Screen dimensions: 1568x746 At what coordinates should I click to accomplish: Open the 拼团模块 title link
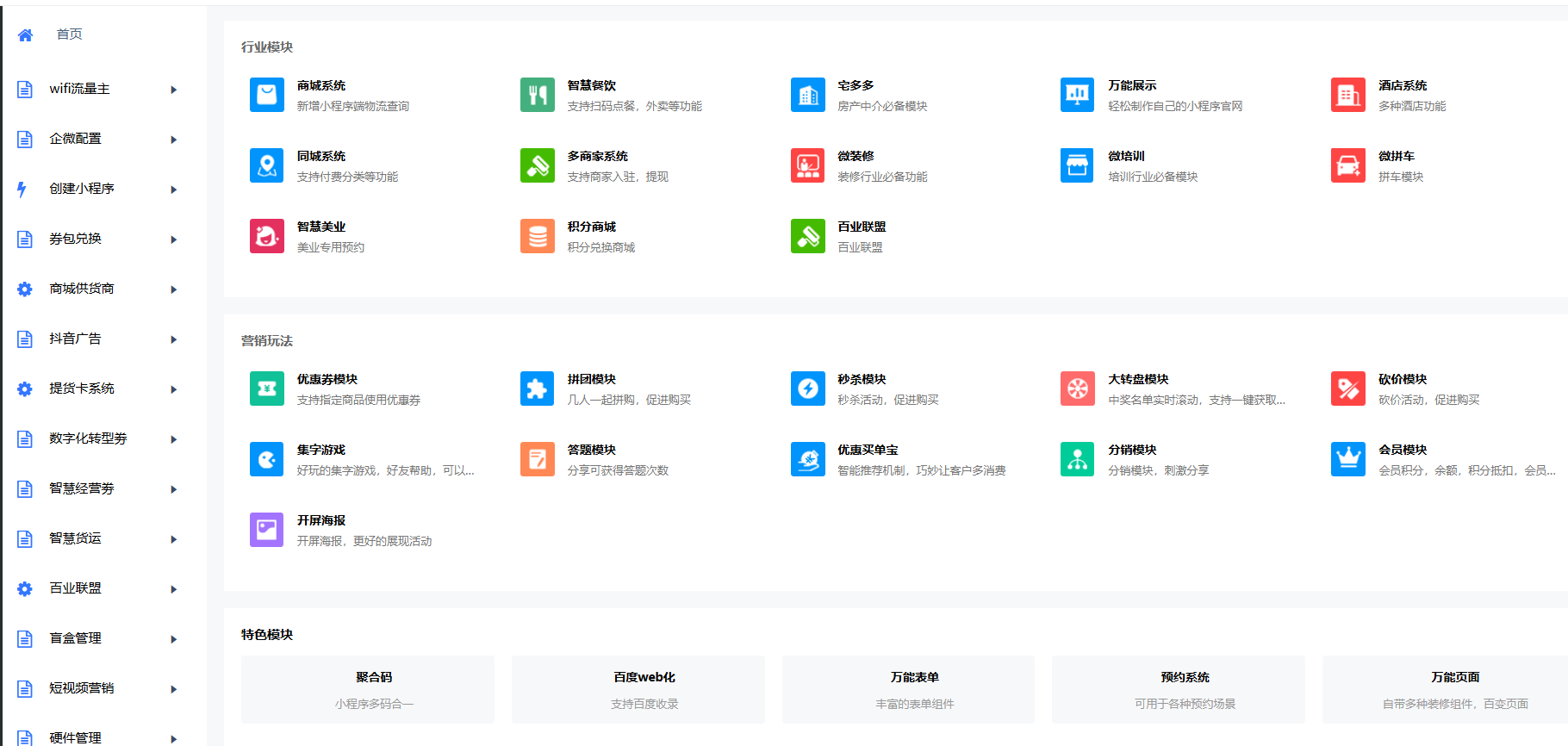pyautogui.click(x=591, y=379)
